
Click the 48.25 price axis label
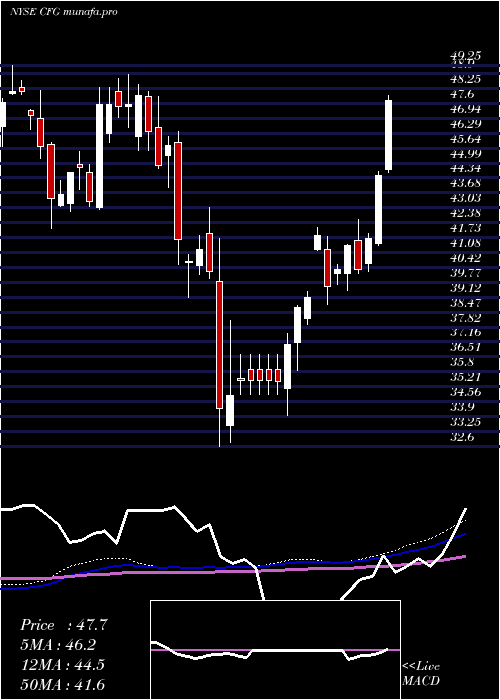click(x=466, y=79)
